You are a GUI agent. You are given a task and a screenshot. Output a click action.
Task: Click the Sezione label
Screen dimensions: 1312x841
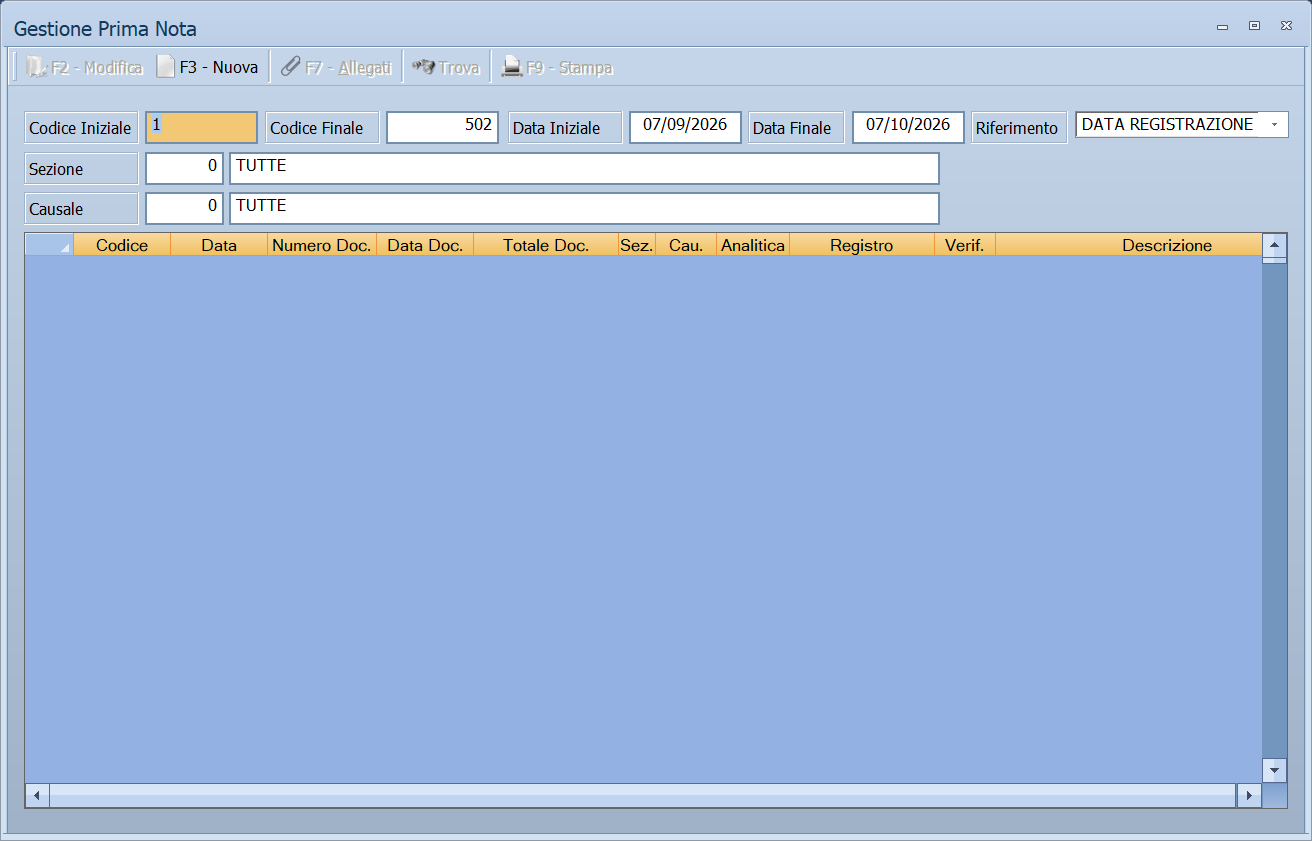tap(81, 169)
